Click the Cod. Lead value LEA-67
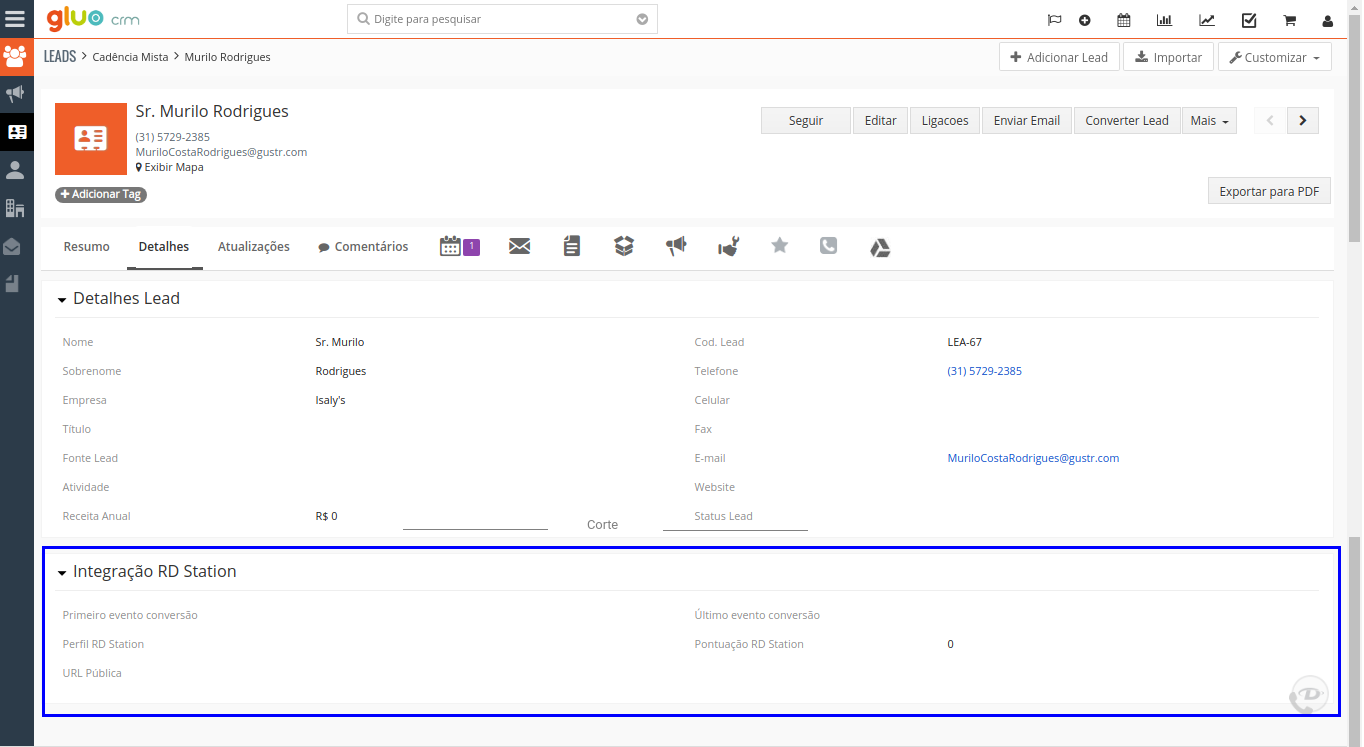The image size is (1364, 747). (x=965, y=342)
